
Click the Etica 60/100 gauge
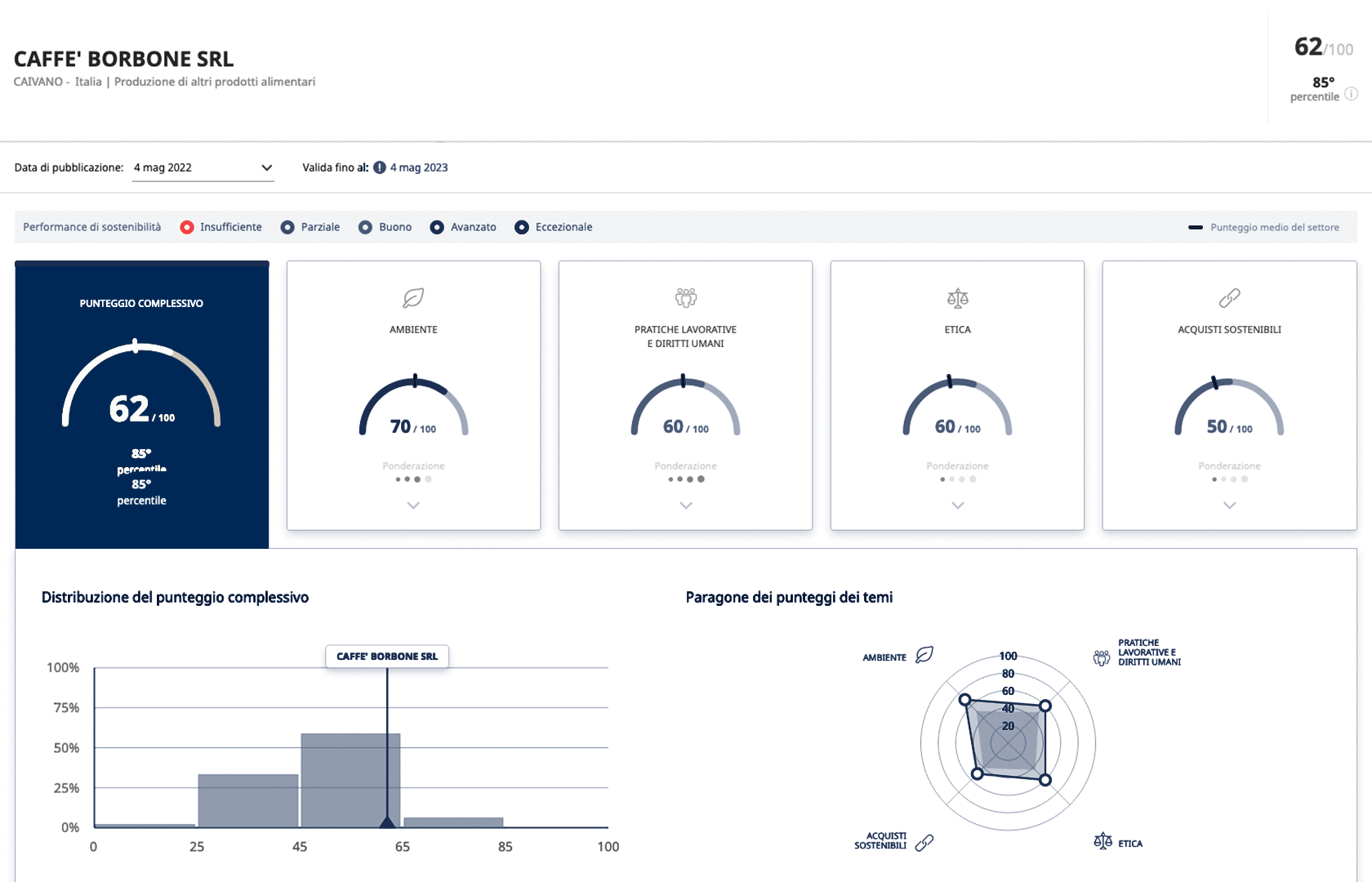(x=958, y=407)
